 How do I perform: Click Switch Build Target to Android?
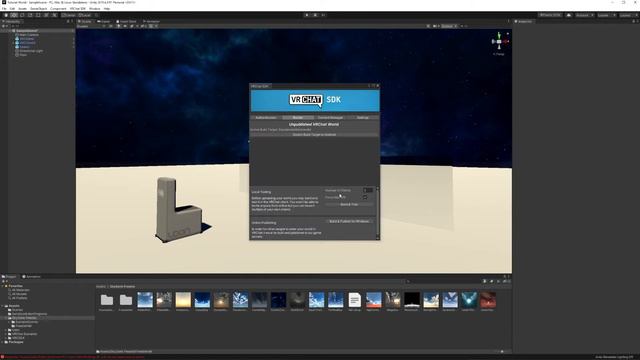pos(314,135)
